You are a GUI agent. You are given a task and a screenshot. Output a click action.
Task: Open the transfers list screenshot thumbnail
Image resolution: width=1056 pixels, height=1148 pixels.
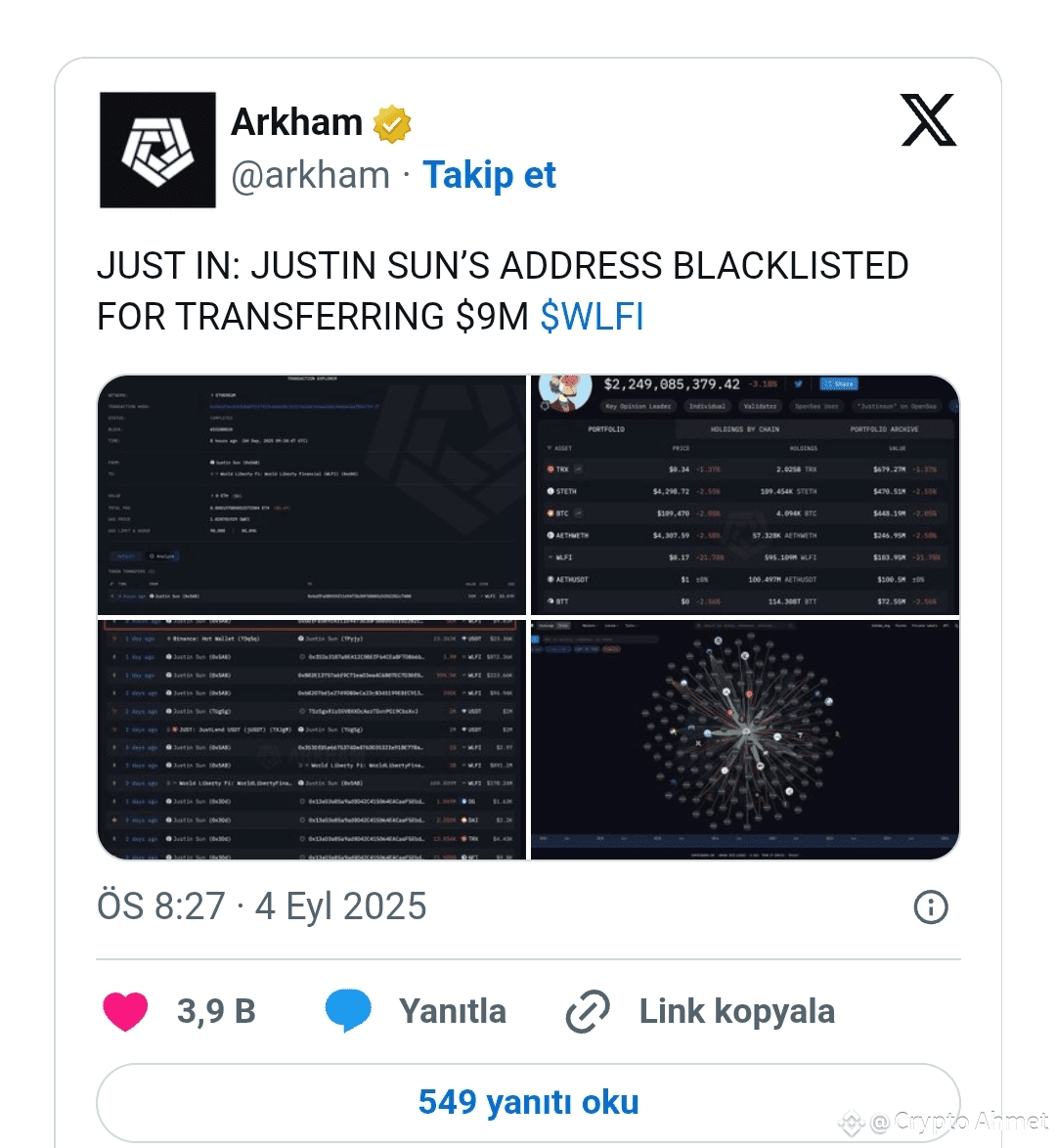[312, 739]
